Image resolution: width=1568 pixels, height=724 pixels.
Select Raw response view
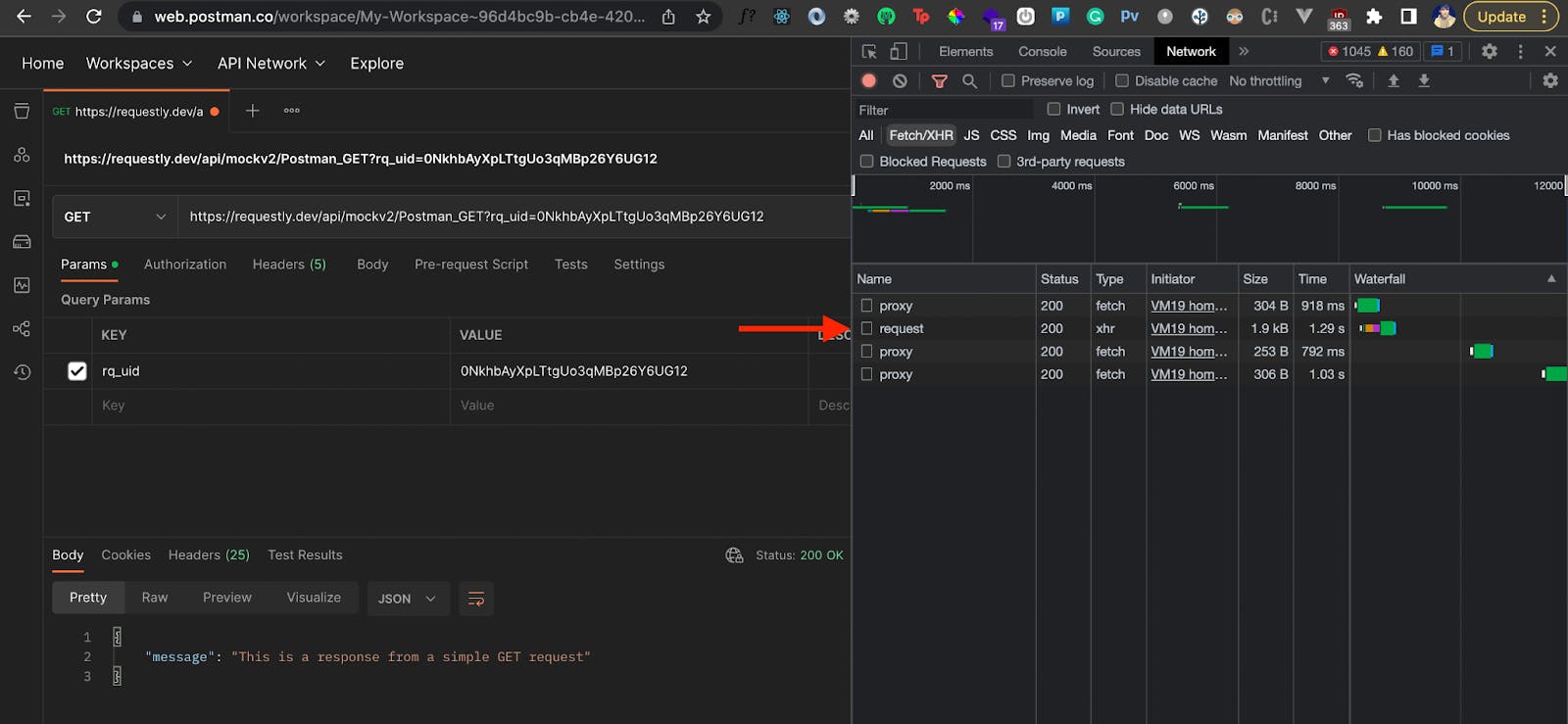[x=155, y=598]
